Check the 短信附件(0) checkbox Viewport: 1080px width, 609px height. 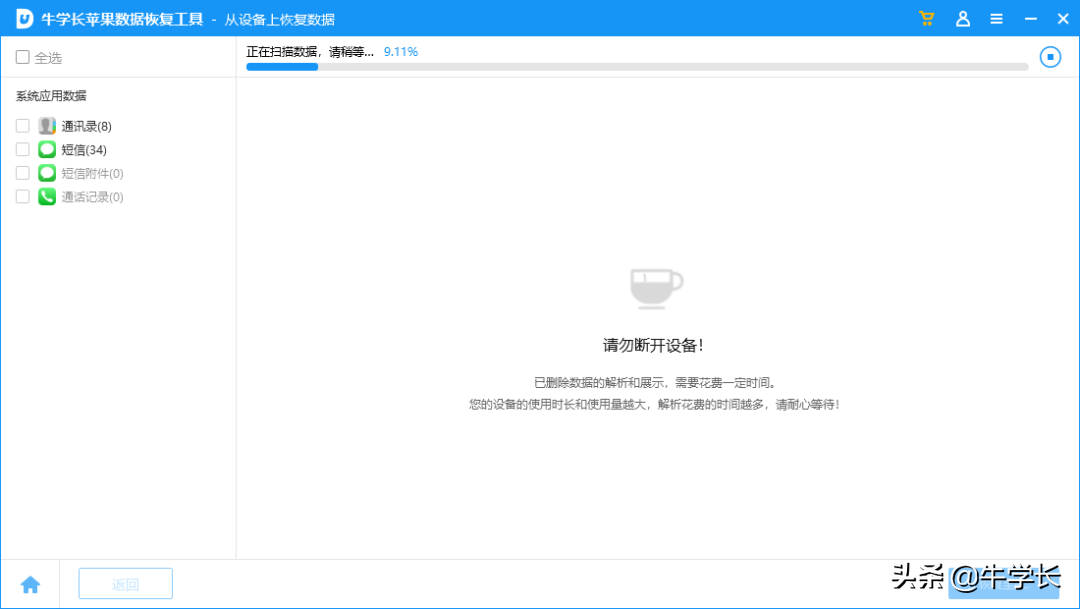pos(22,172)
